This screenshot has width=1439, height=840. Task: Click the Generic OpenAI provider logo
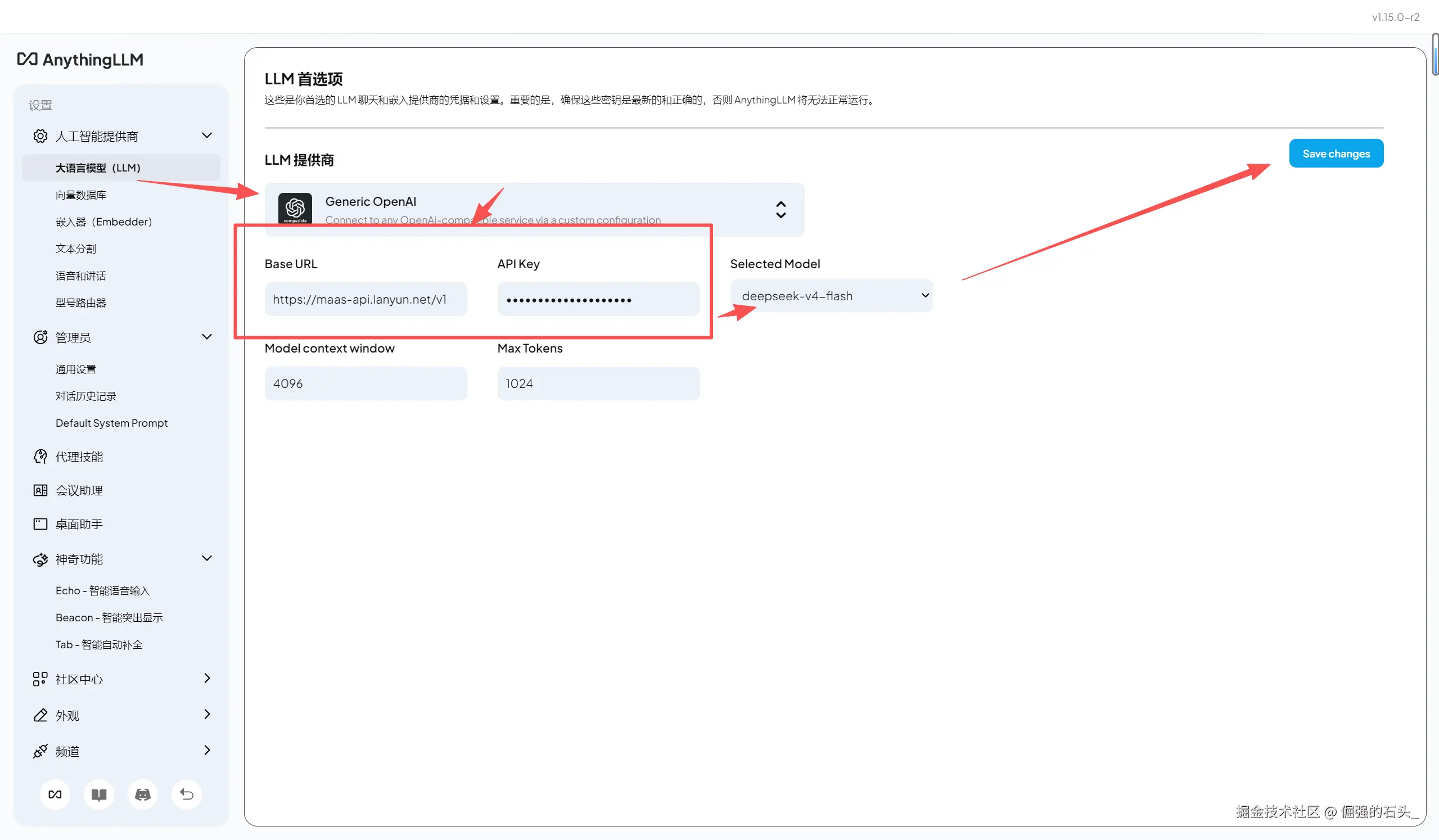pyautogui.click(x=295, y=209)
